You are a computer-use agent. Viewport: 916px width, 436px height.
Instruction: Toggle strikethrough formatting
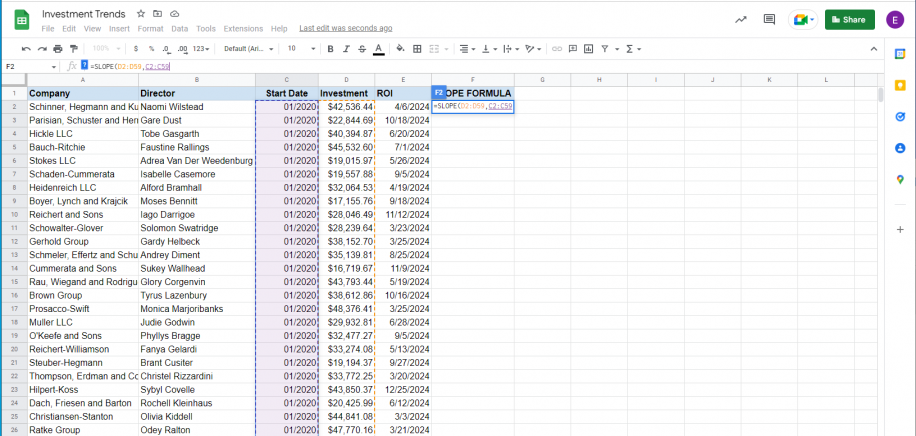pyautogui.click(x=362, y=49)
